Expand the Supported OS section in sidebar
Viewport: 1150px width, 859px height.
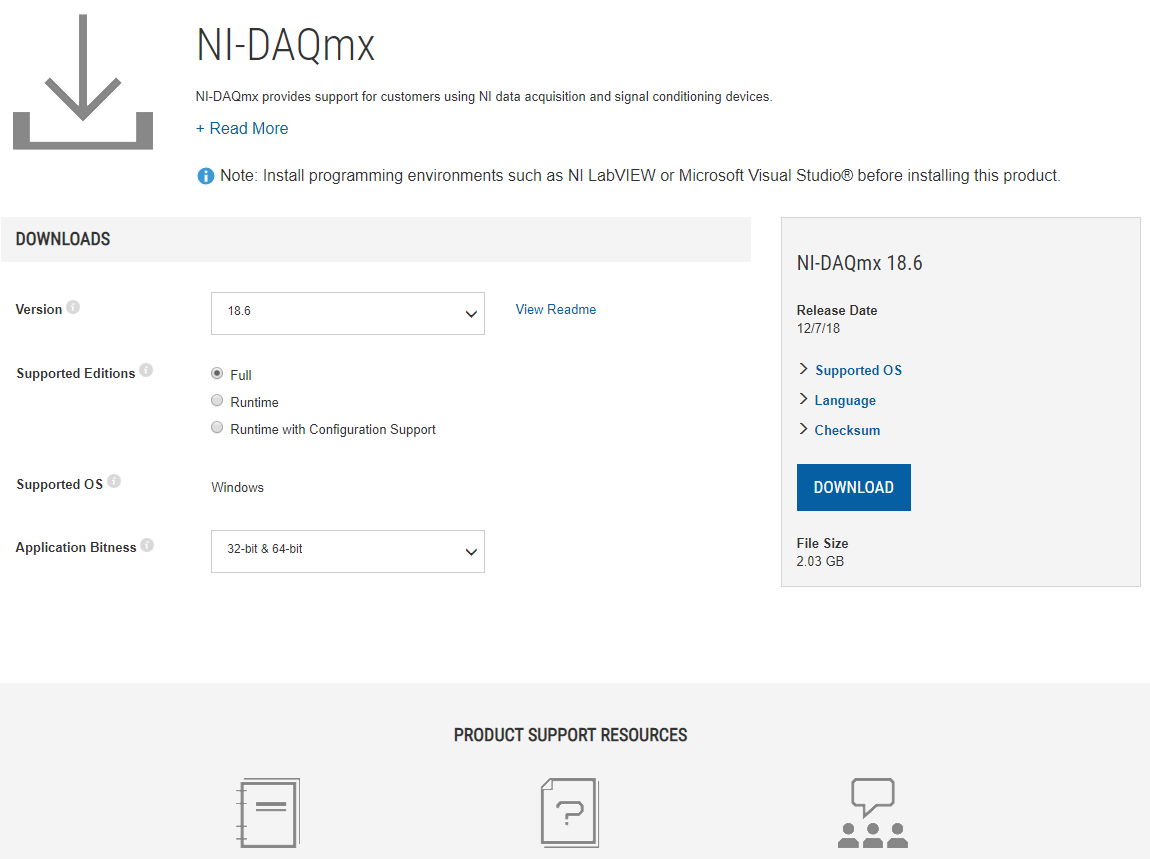858,370
